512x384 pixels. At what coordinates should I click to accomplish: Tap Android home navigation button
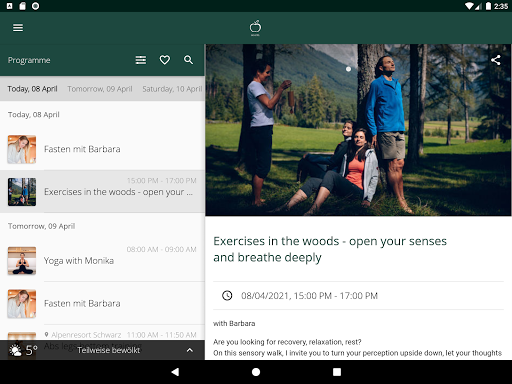(x=256, y=372)
